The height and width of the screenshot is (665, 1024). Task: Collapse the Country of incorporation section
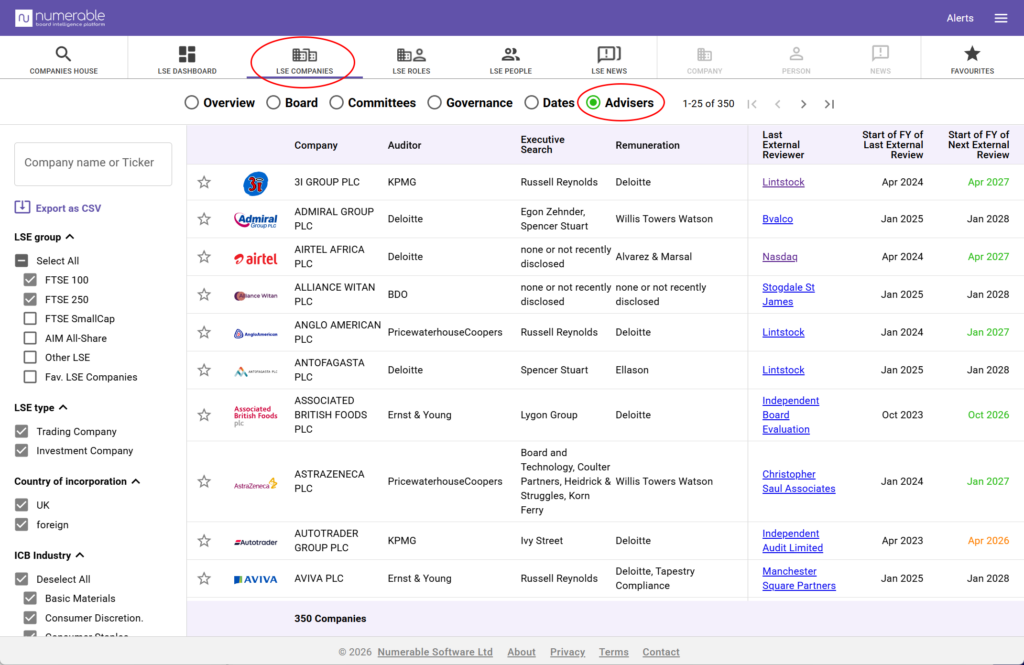click(x=136, y=481)
